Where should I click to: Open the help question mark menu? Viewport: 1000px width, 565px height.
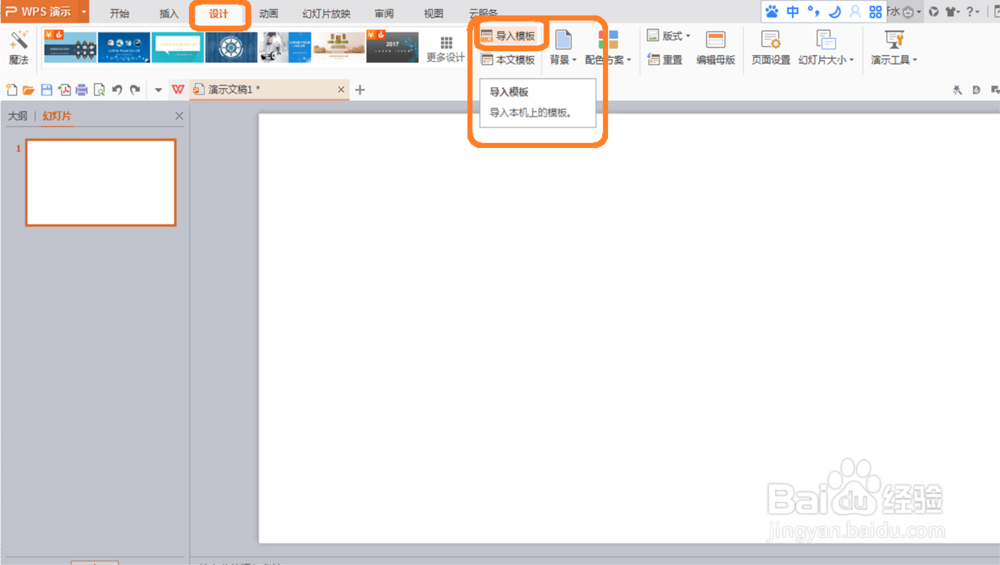point(972,11)
